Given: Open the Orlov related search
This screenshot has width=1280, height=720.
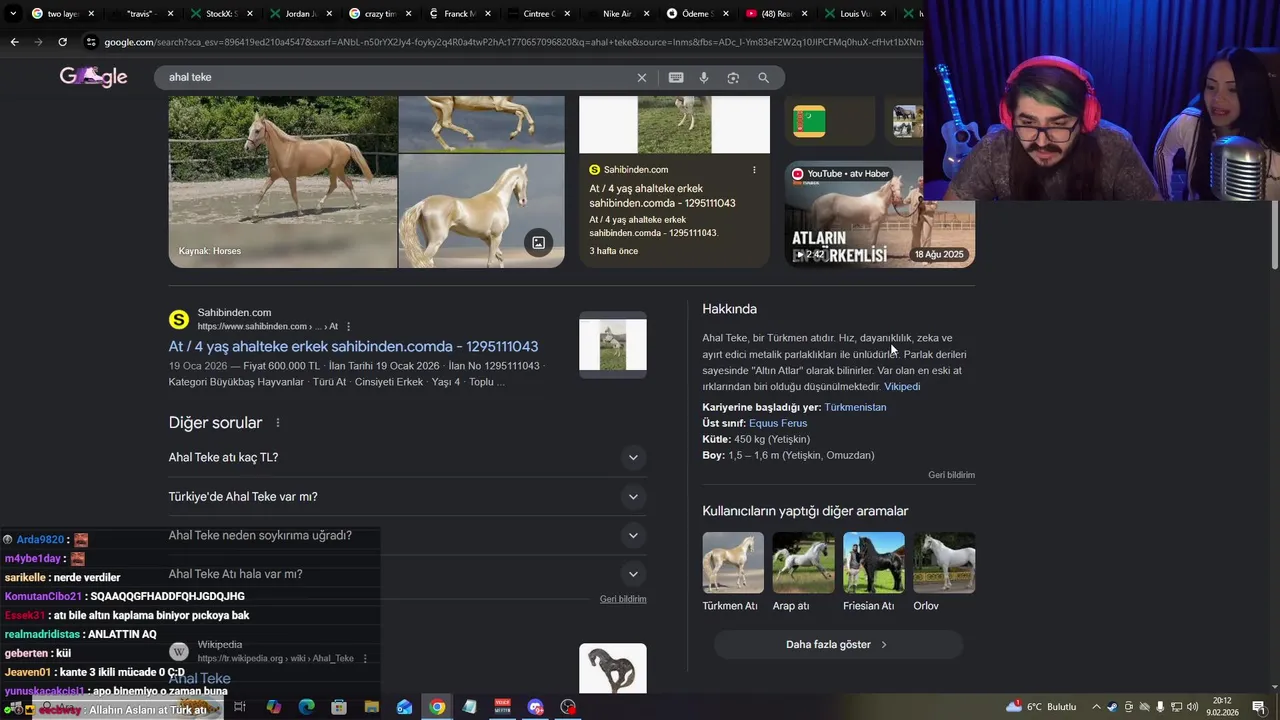Looking at the screenshot, I should 943,572.
